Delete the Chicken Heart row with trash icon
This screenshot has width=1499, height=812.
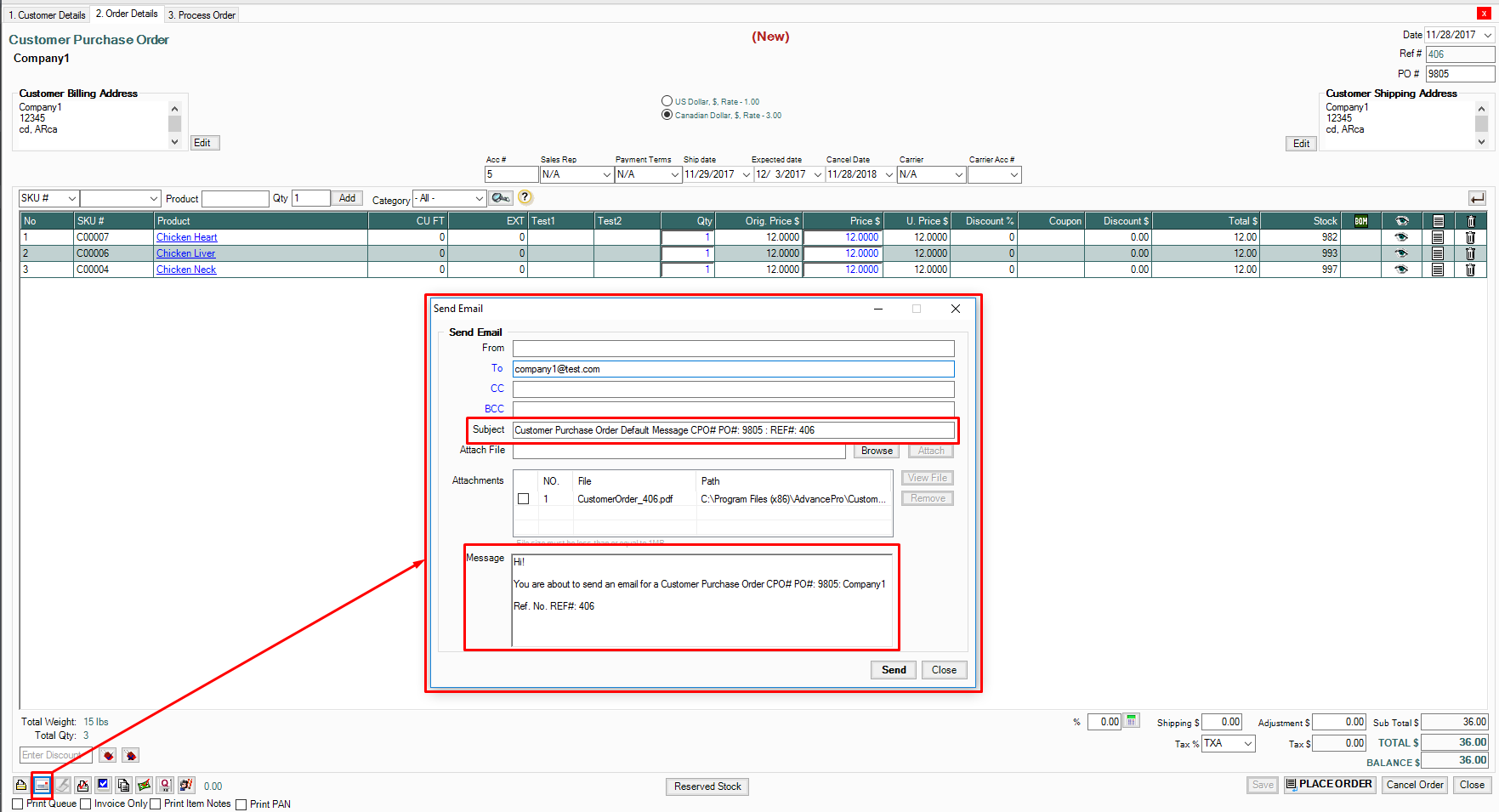(1470, 237)
